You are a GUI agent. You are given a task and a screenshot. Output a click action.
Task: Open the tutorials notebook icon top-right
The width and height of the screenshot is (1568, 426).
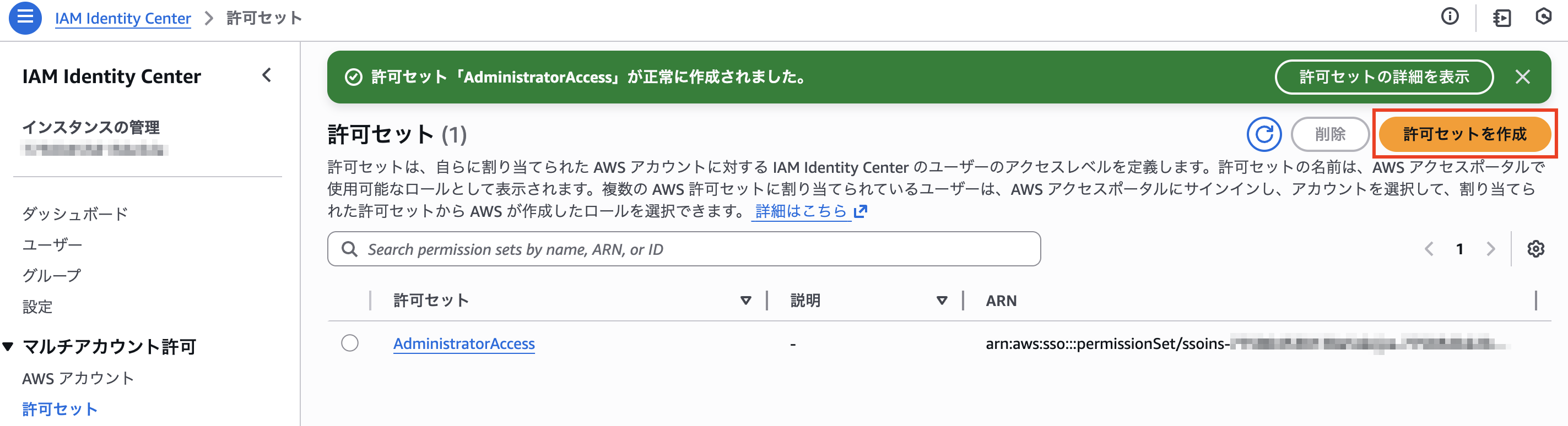click(x=1502, y=18)
